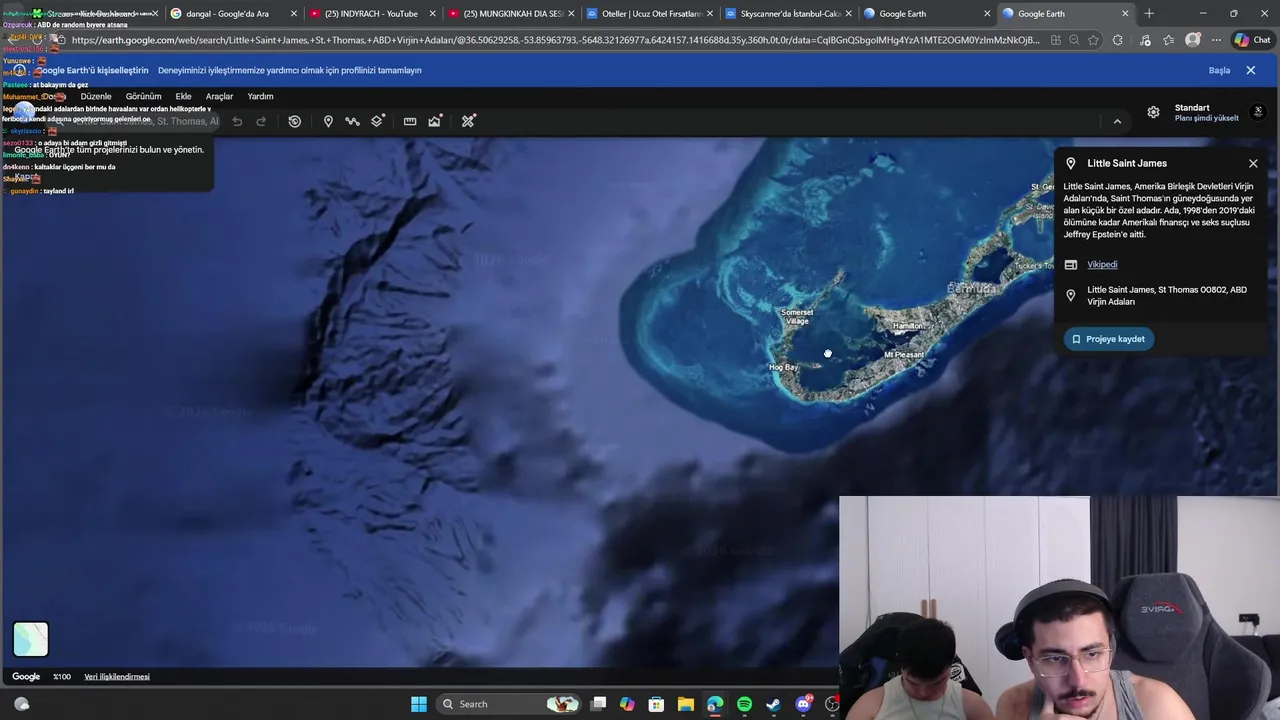Switch to dangal Google'da Ara tab
This screenshot has height=720, width=1280.
[x=234, y=14]
